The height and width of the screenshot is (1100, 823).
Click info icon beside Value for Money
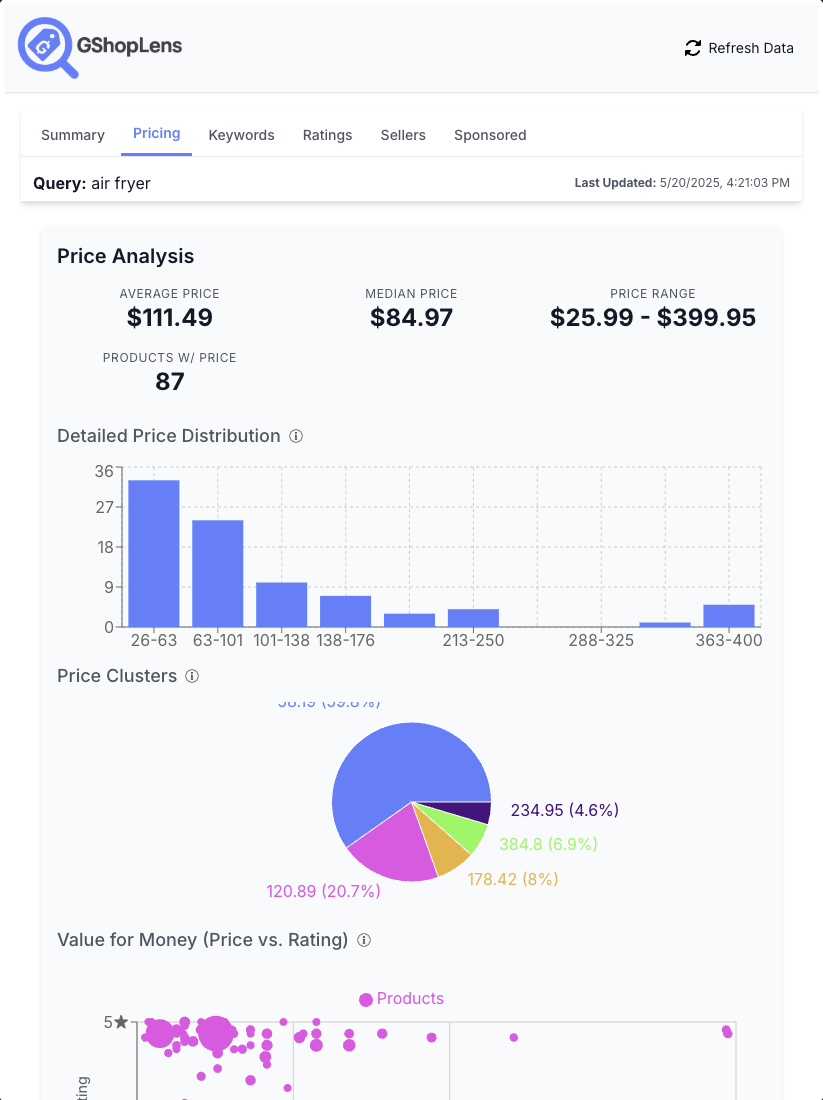point(364,940)
